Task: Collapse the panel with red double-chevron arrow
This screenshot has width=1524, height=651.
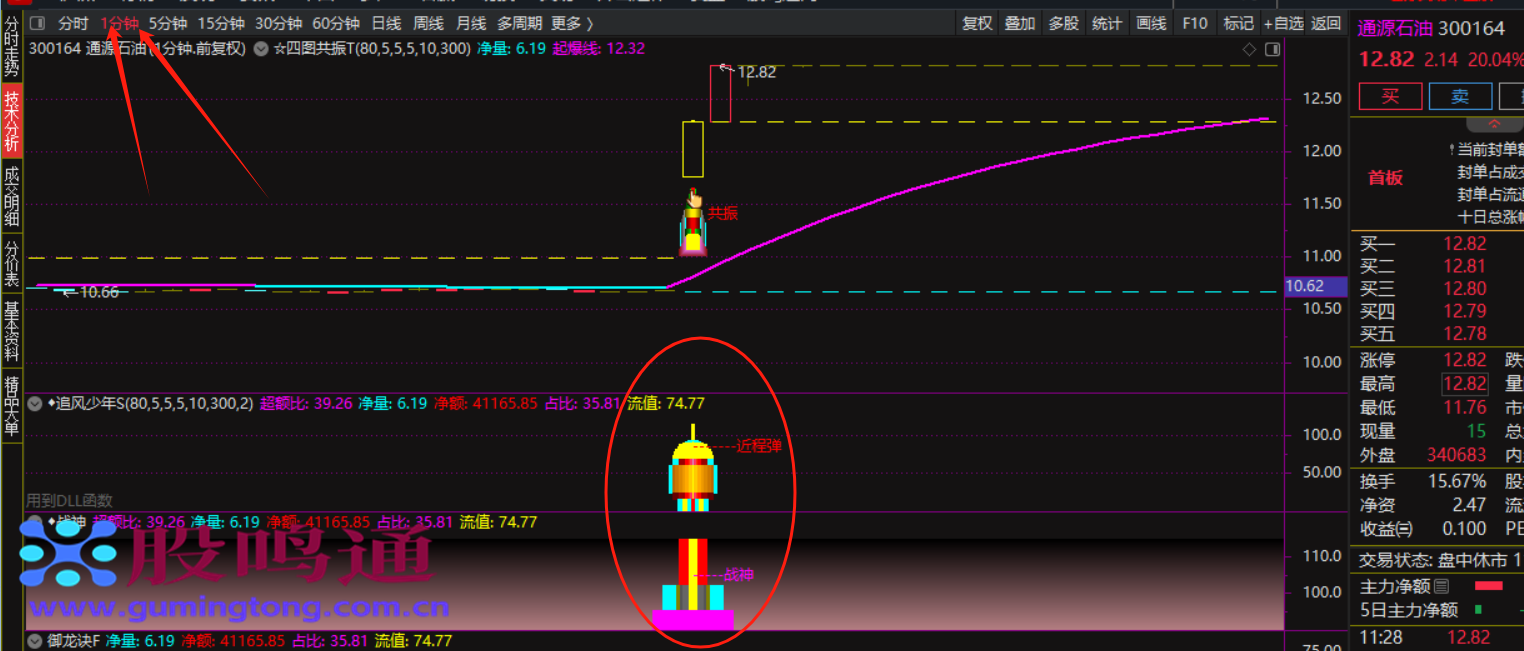Action: 1494,124
